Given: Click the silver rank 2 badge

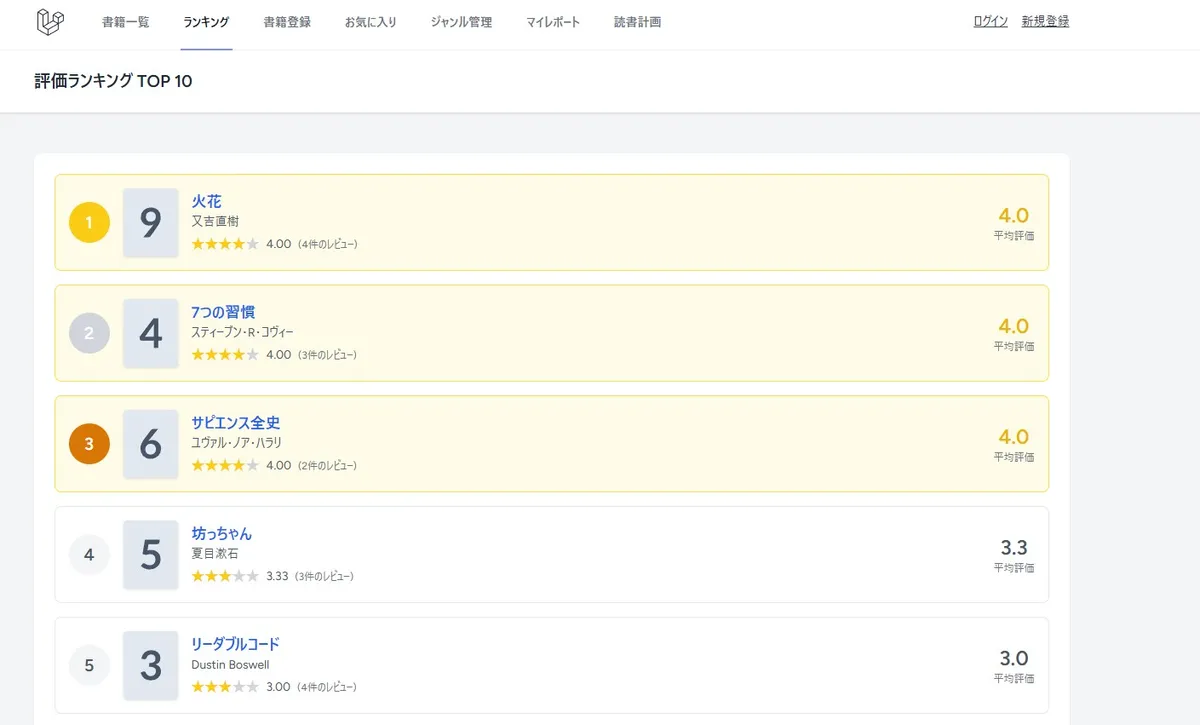Looking at the screenshot, I should coord(89,333).
